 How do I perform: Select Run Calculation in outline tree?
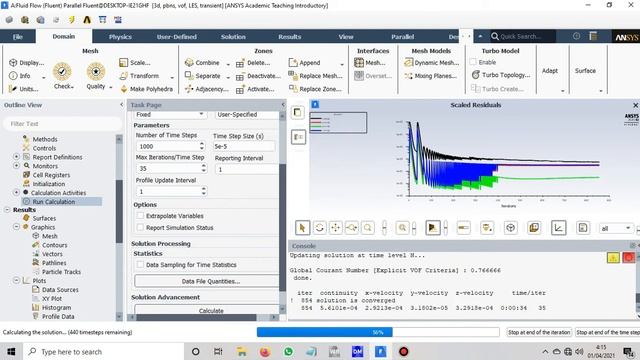[53, 202]
